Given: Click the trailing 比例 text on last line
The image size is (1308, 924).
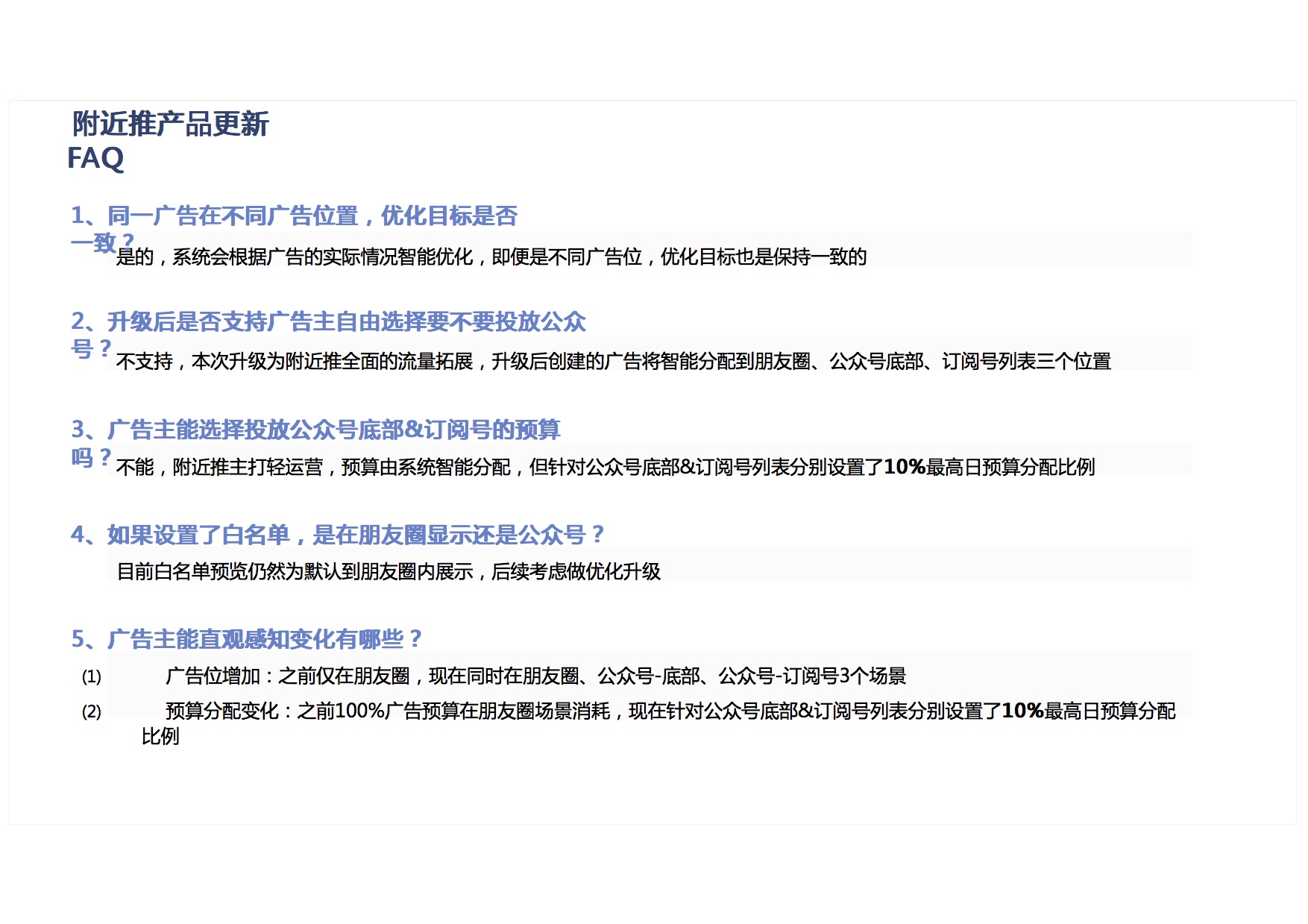Looking at the screenshot, I should click(x=160, y=737).
